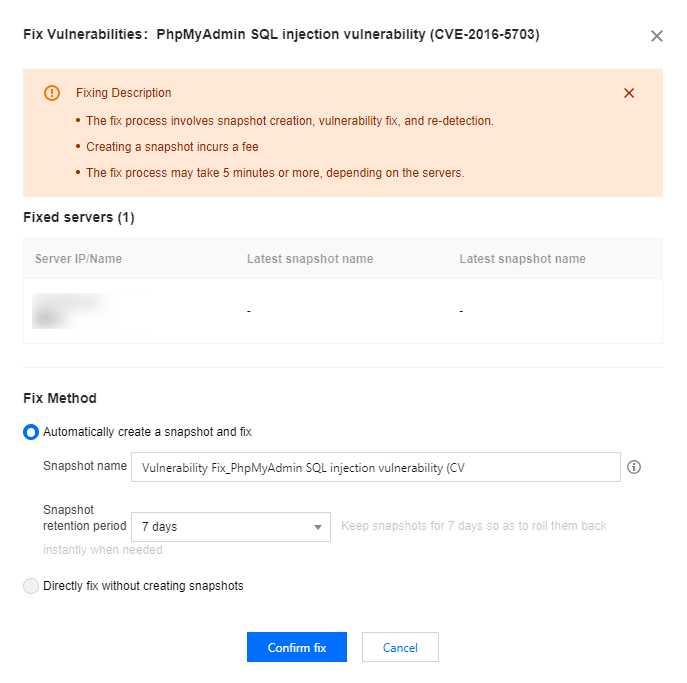
Task: Focus the Snapshot name input field
Action: (380, 467)
